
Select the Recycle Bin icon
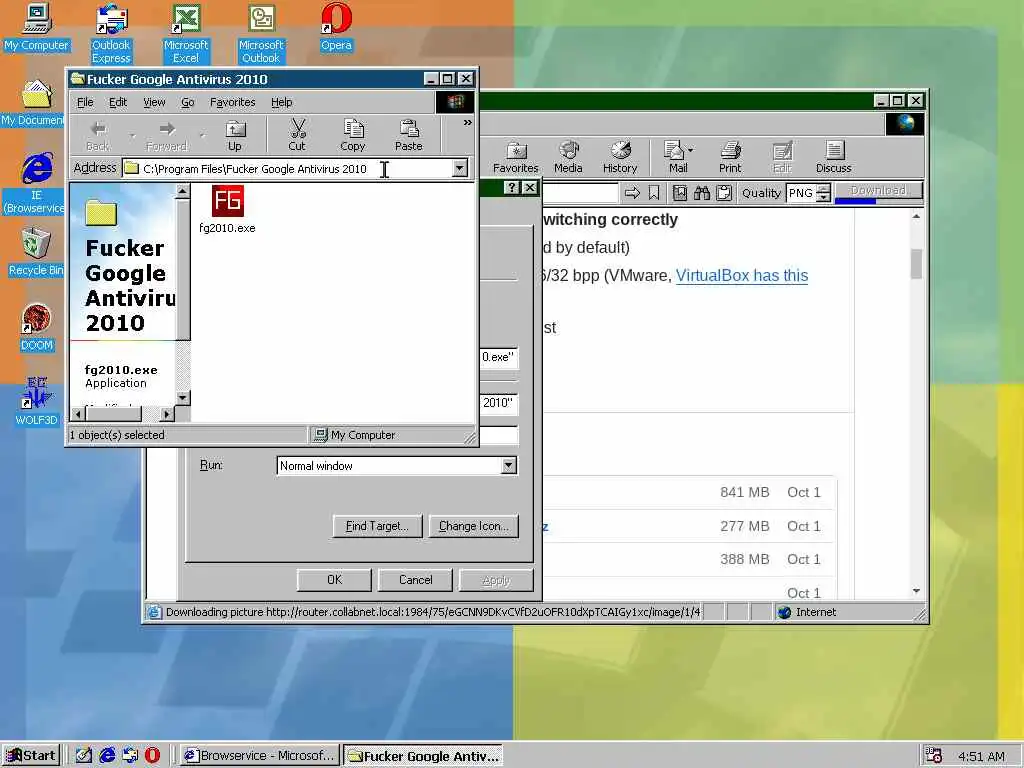(x=36, y=252)
